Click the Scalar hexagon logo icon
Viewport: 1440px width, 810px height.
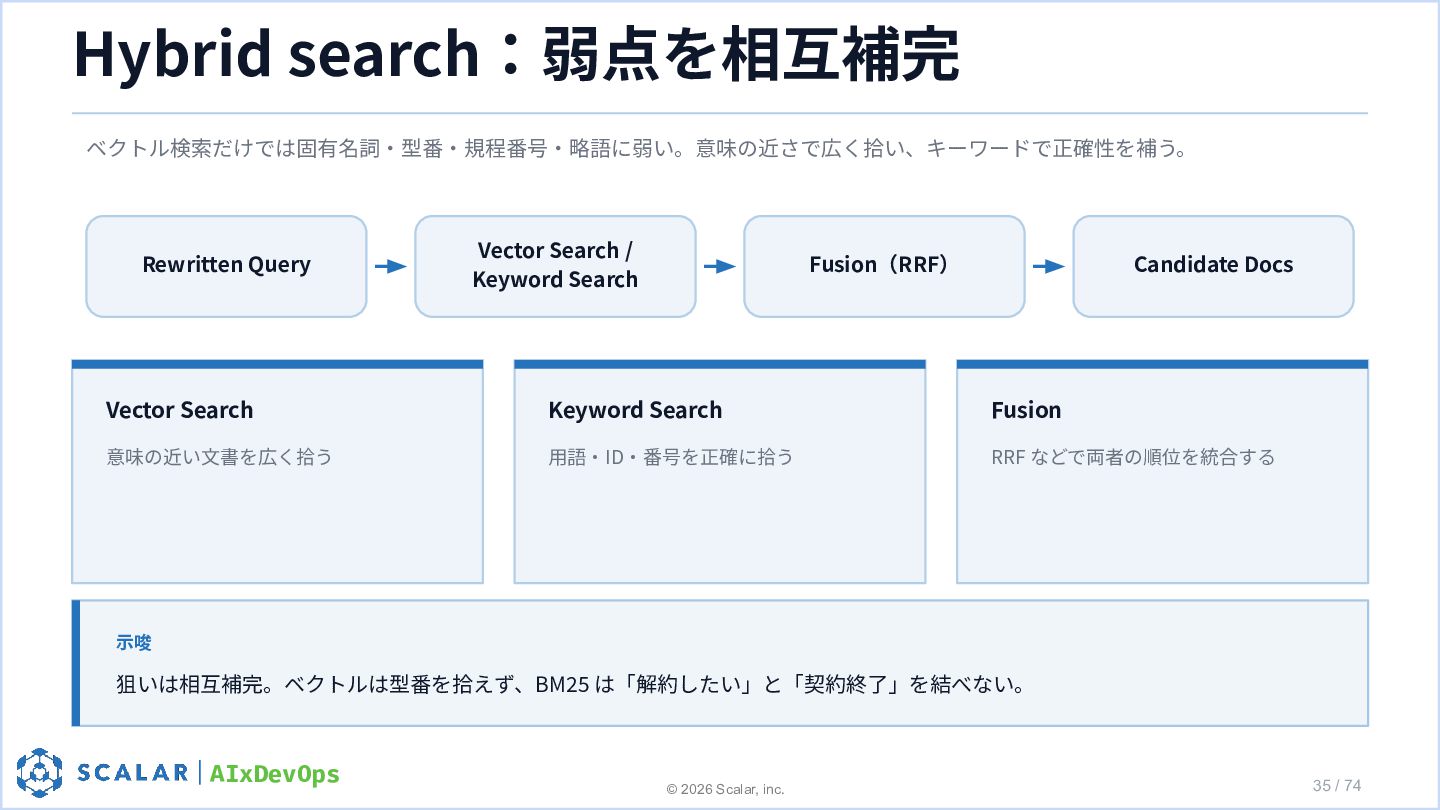(40, 772)
